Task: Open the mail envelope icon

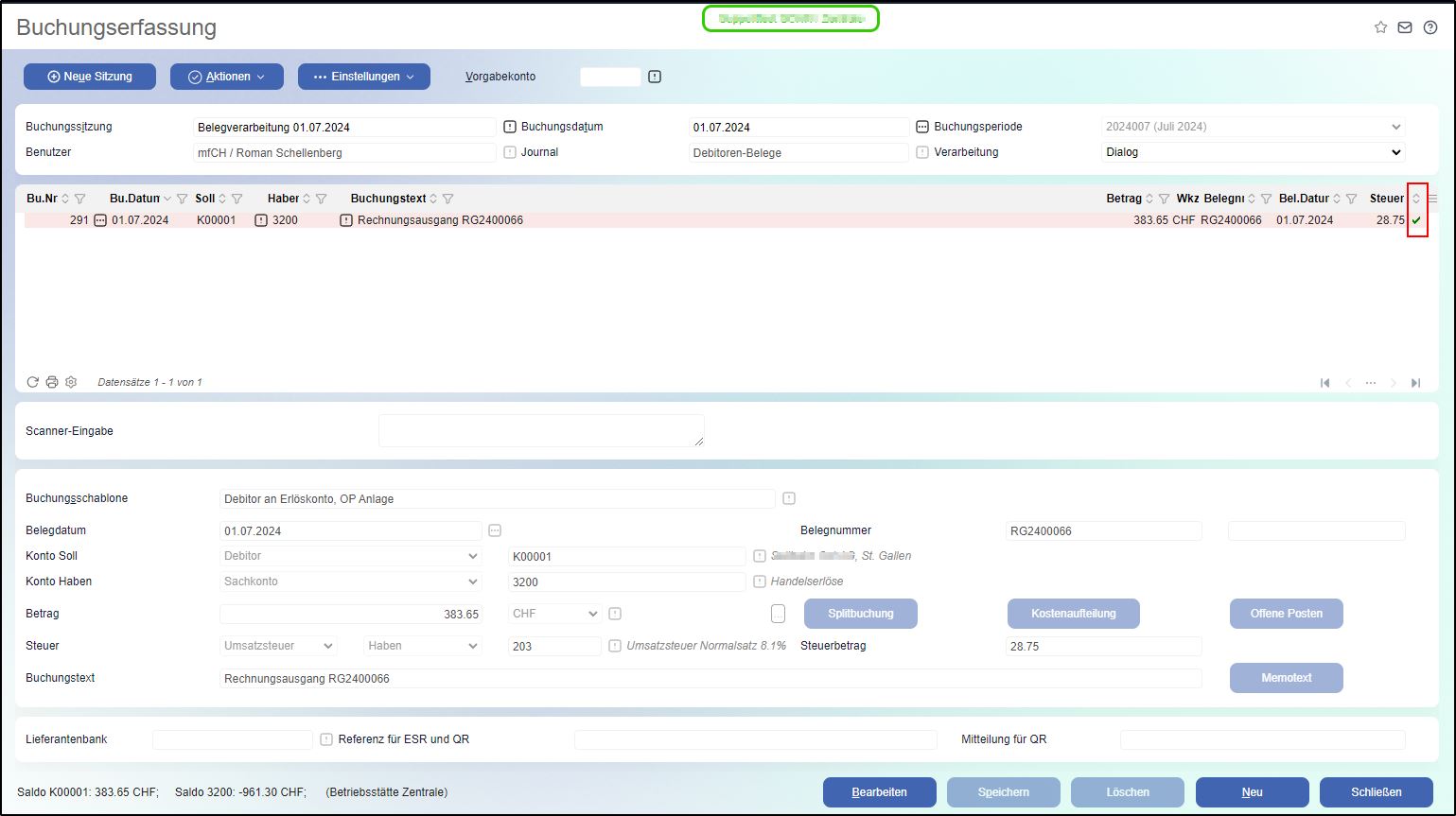Action: click(x=1405, y=27)
